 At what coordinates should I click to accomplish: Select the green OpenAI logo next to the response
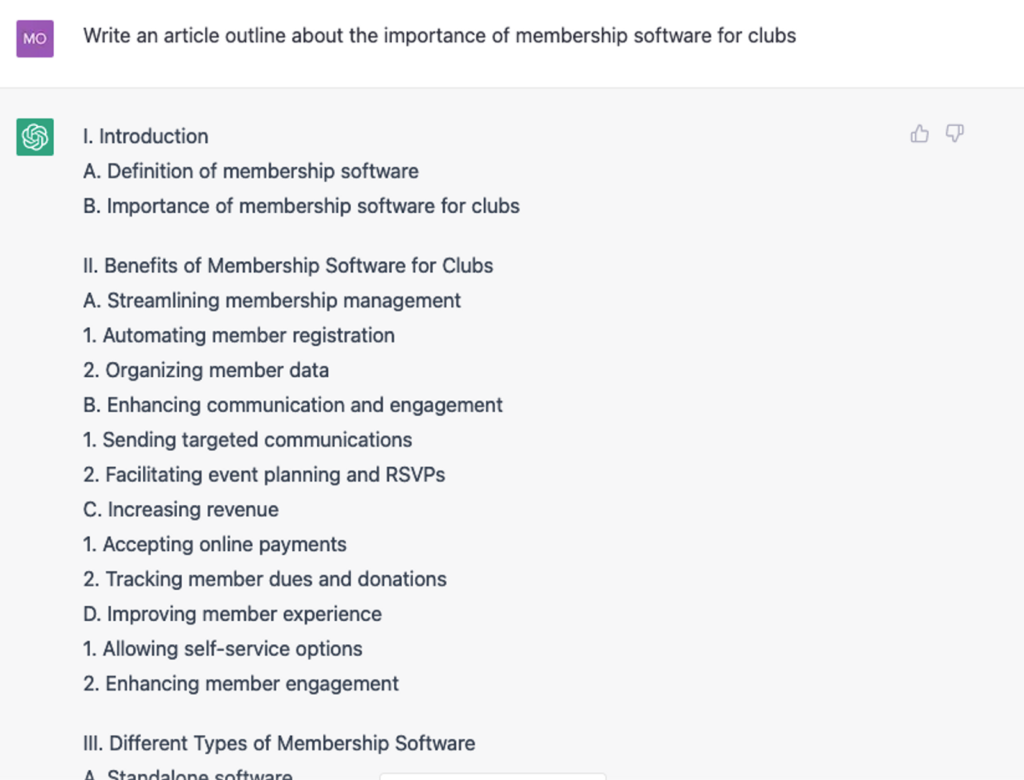pyautogui.click(x=34, y=137)
